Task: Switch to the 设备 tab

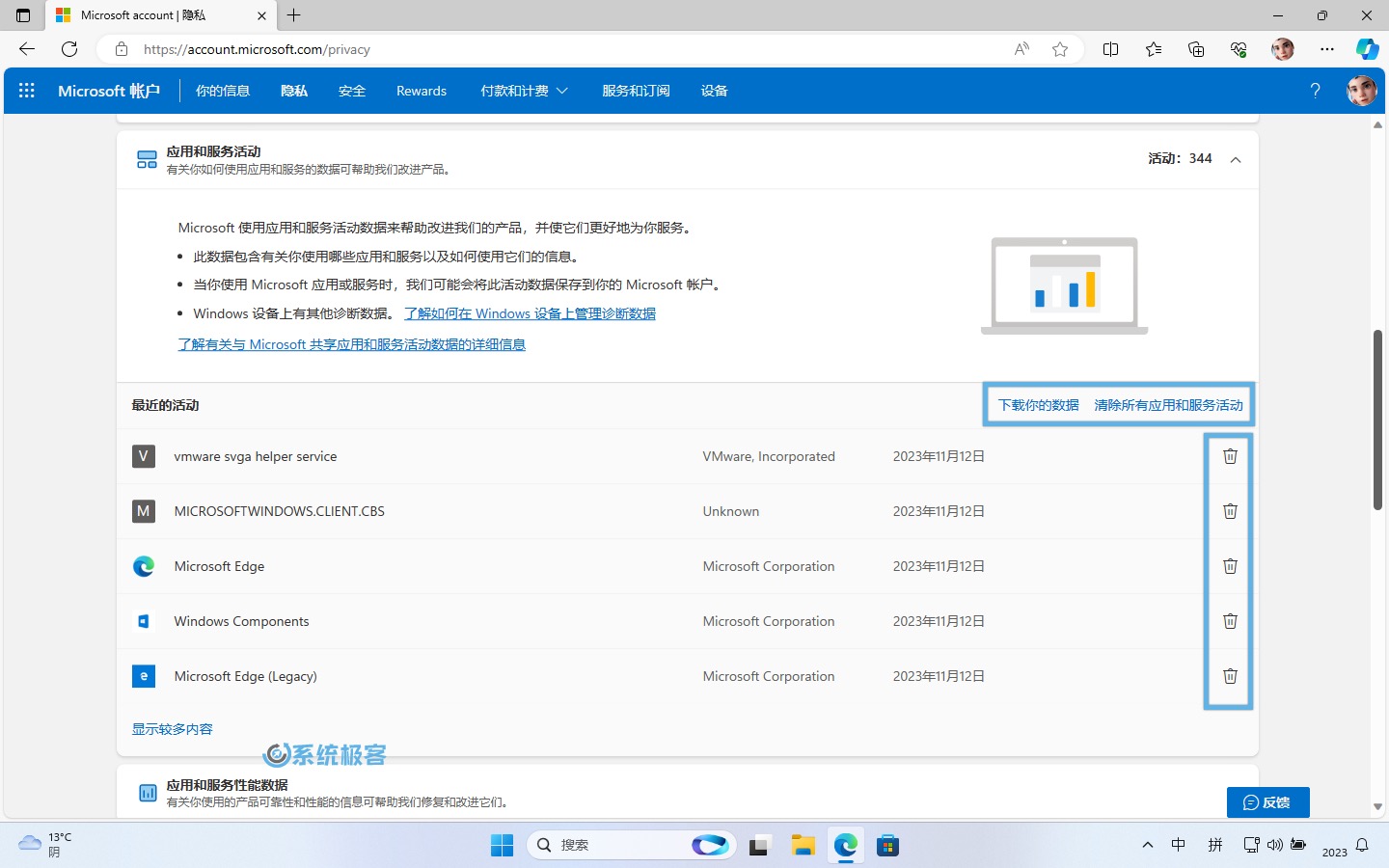Action: click(x=715, y=91)
